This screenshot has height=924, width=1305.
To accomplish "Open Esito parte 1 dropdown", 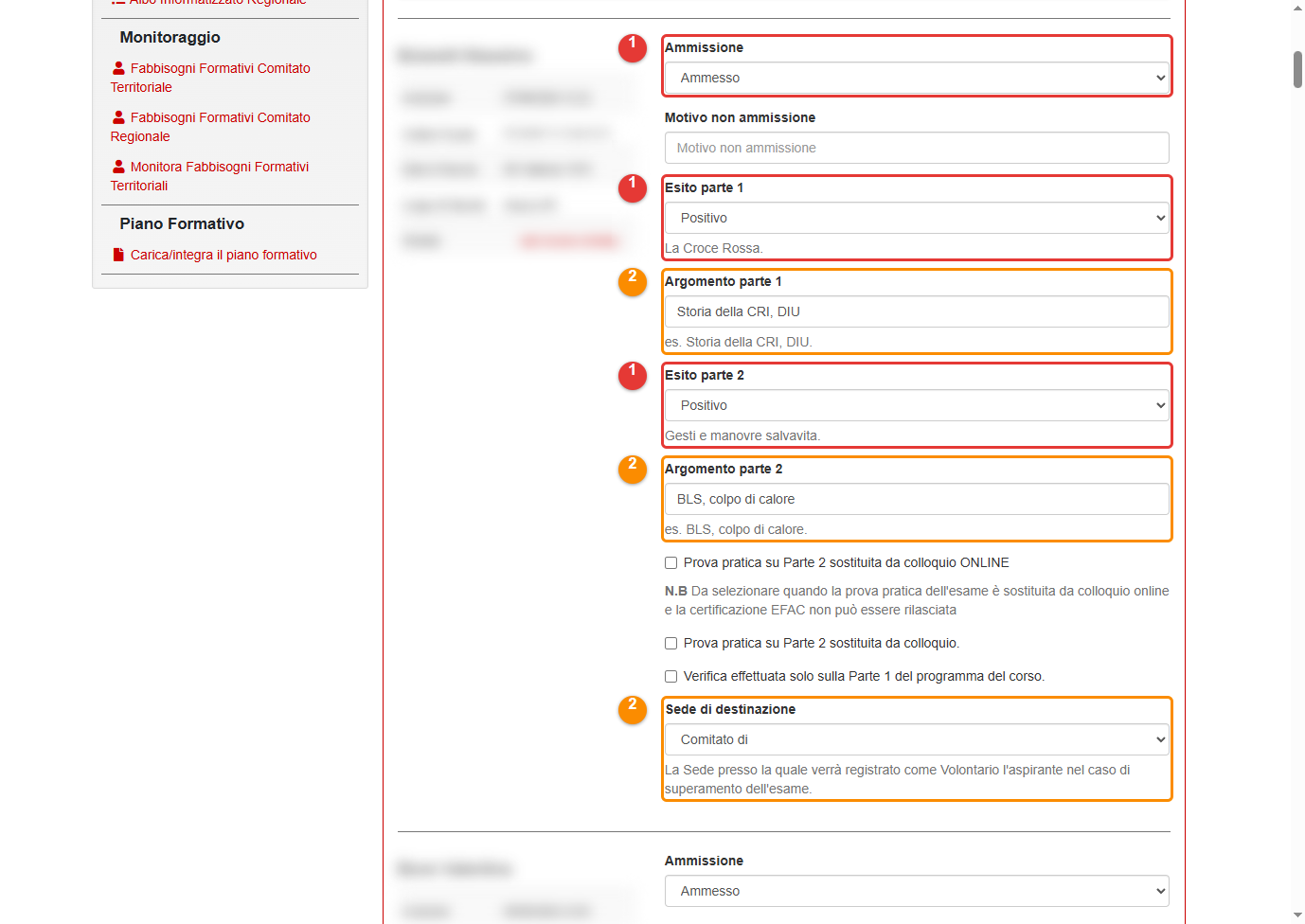I will pos(917,218).
